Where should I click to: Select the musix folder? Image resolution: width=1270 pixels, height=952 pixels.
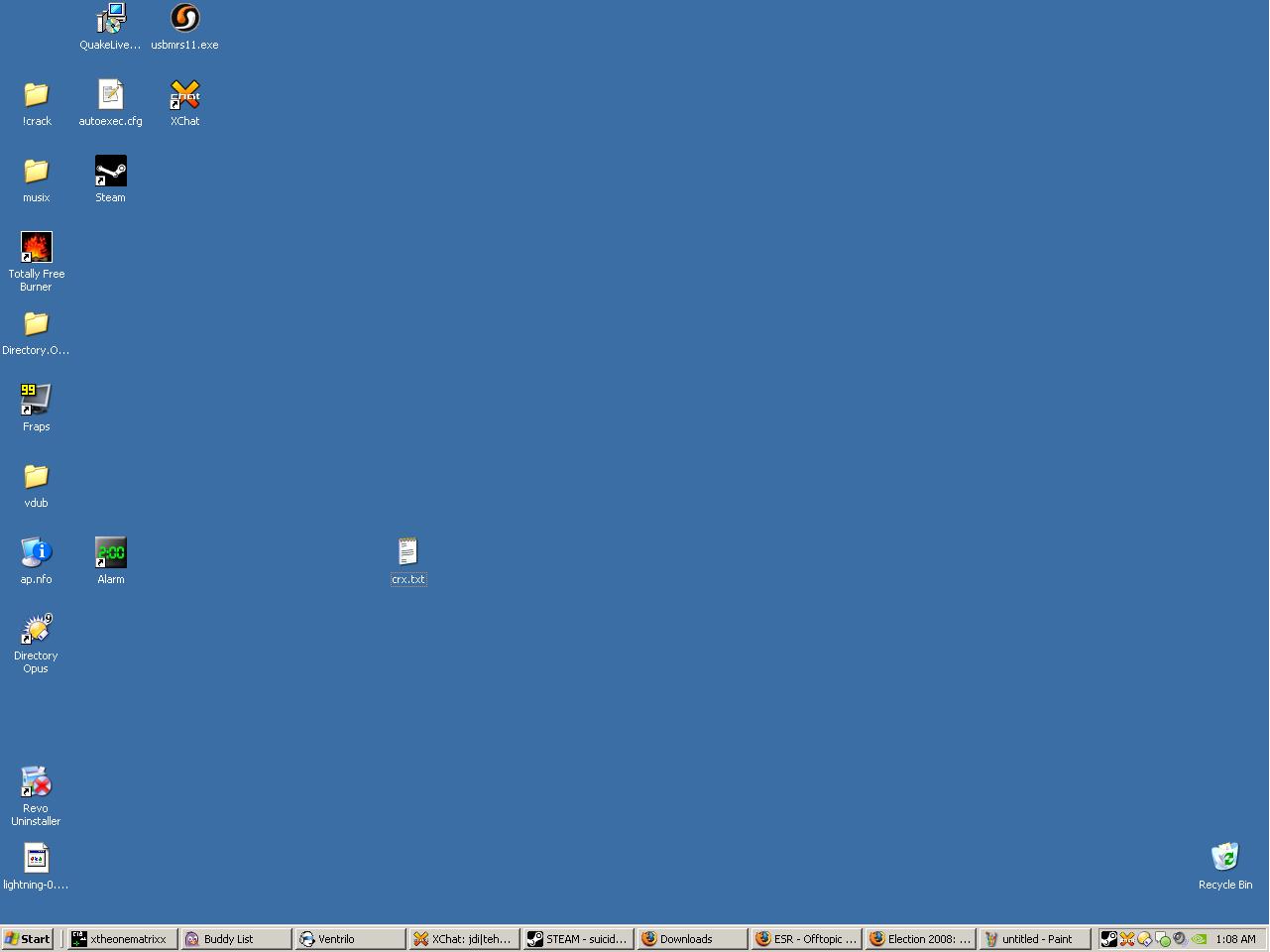point(36,172)
